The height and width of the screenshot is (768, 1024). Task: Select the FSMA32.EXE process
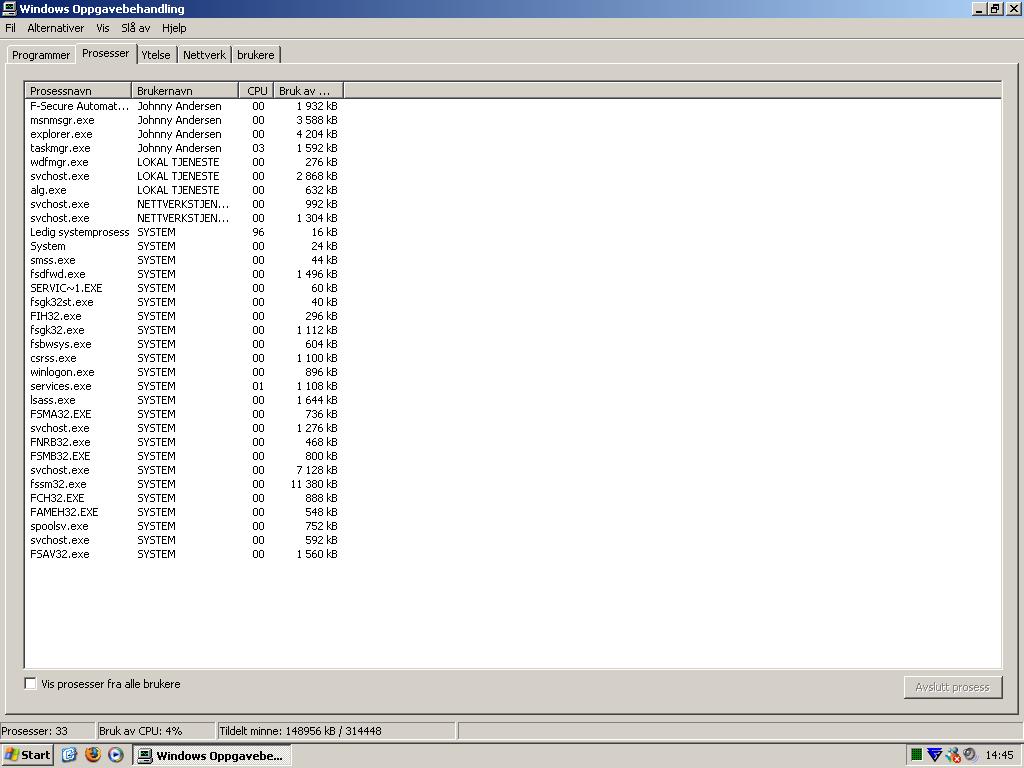(184, 414)
